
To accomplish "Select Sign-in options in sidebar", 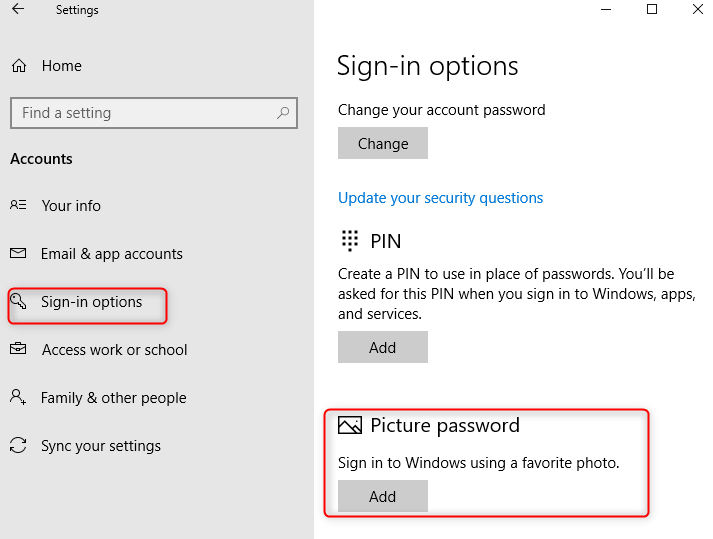I will click(x=91, y=302).
